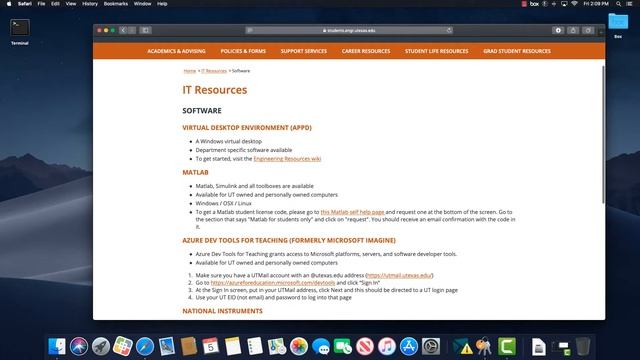Open Camtasia green C icon in the Dock
Image resolution: width=640 pixels, height=360 pixels.
[x=507, y=347]
